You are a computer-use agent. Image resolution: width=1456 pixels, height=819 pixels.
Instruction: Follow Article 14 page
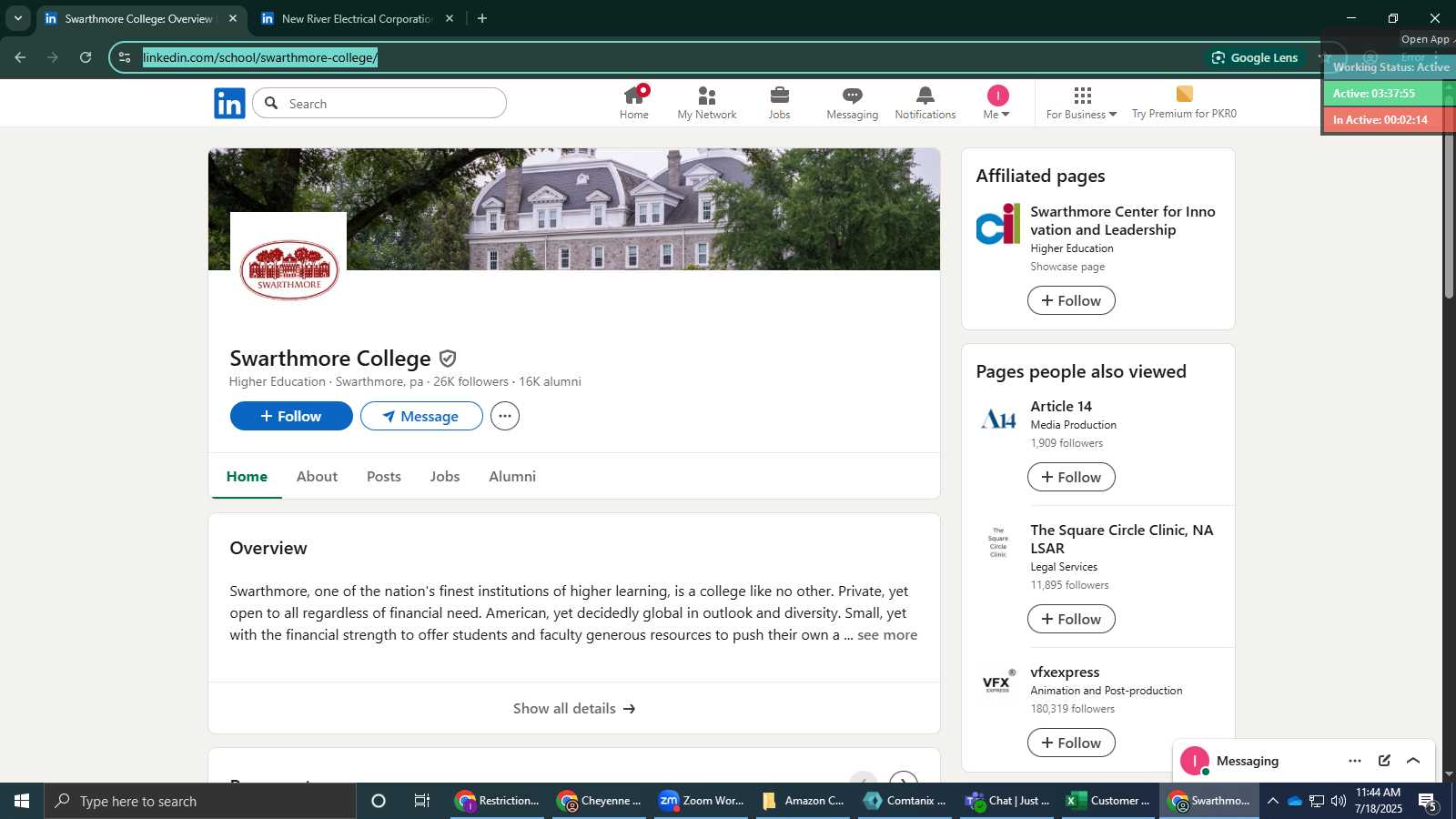click(1071, 477)
